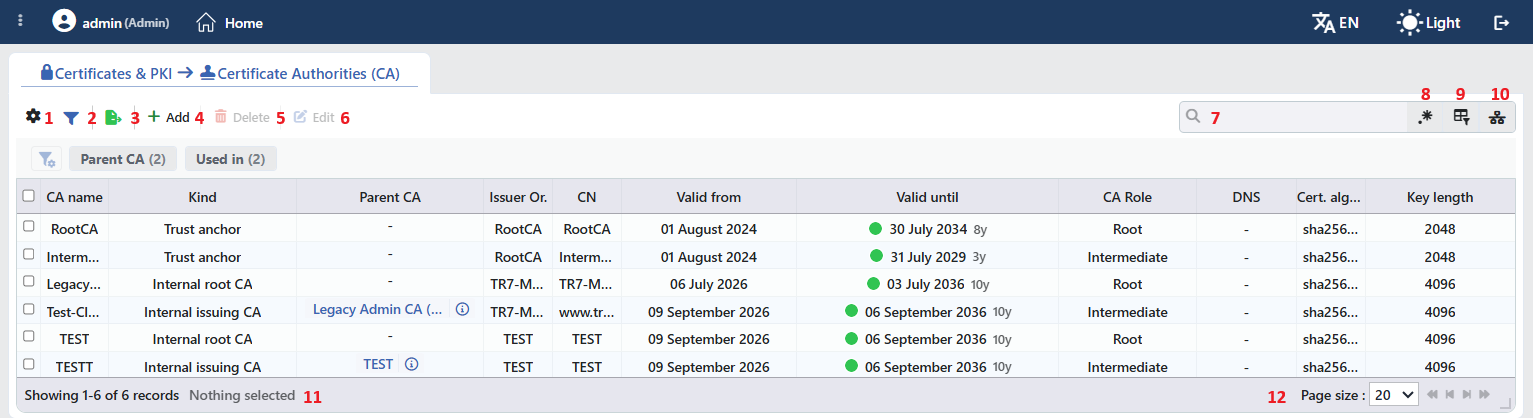Open the three-dot menu at top left
Image resolution: width=1533 pixels, height=418 pixels.
(x=20, y=21)
